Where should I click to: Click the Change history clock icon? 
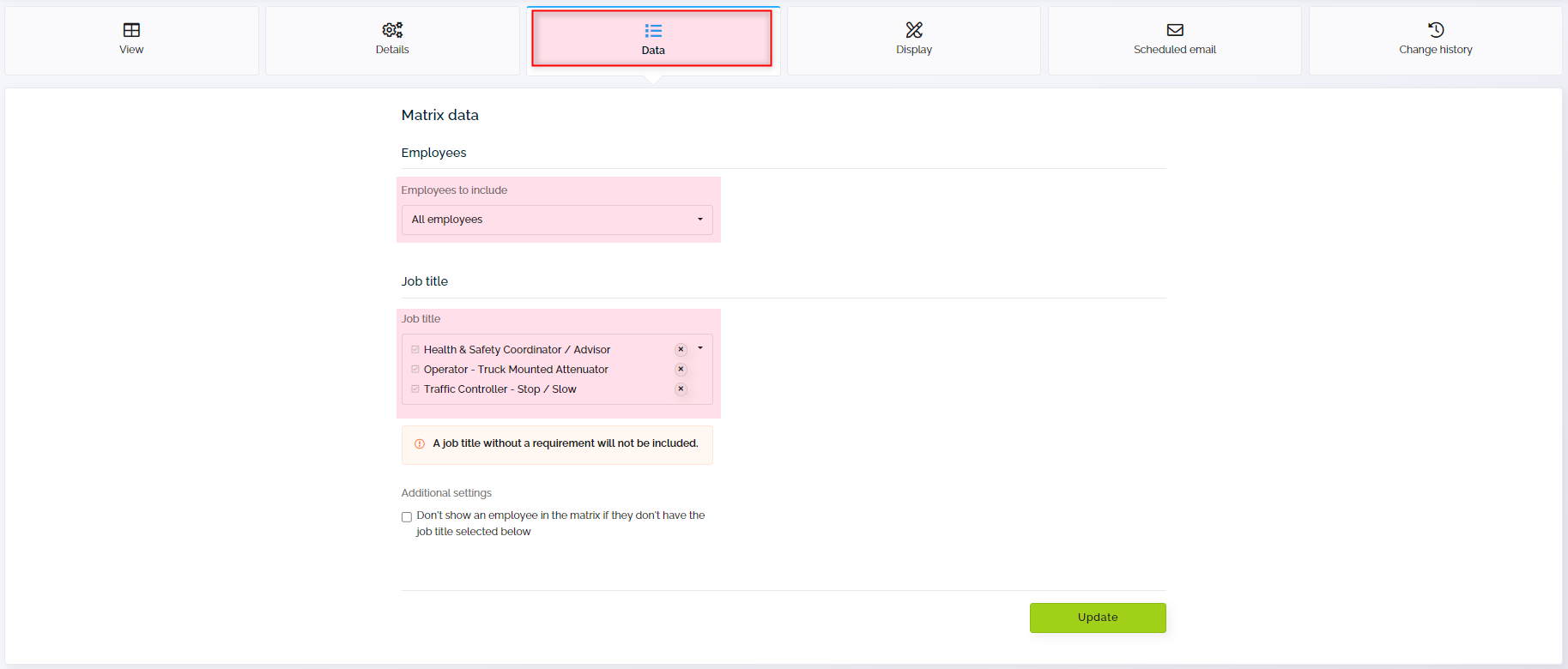pos(1435,28)
